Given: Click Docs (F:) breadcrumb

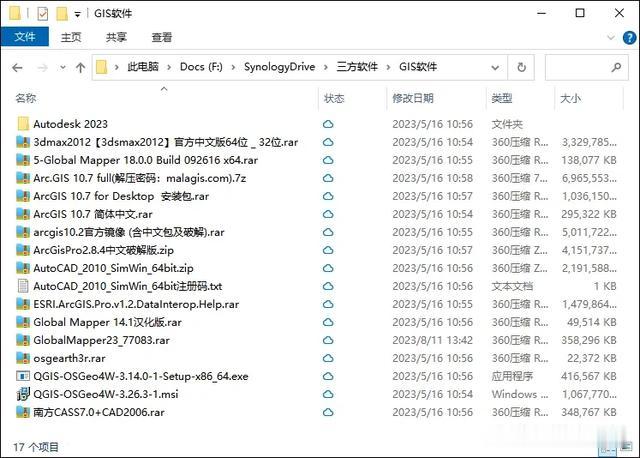Looking at the screenshot, I should (201, 67).
